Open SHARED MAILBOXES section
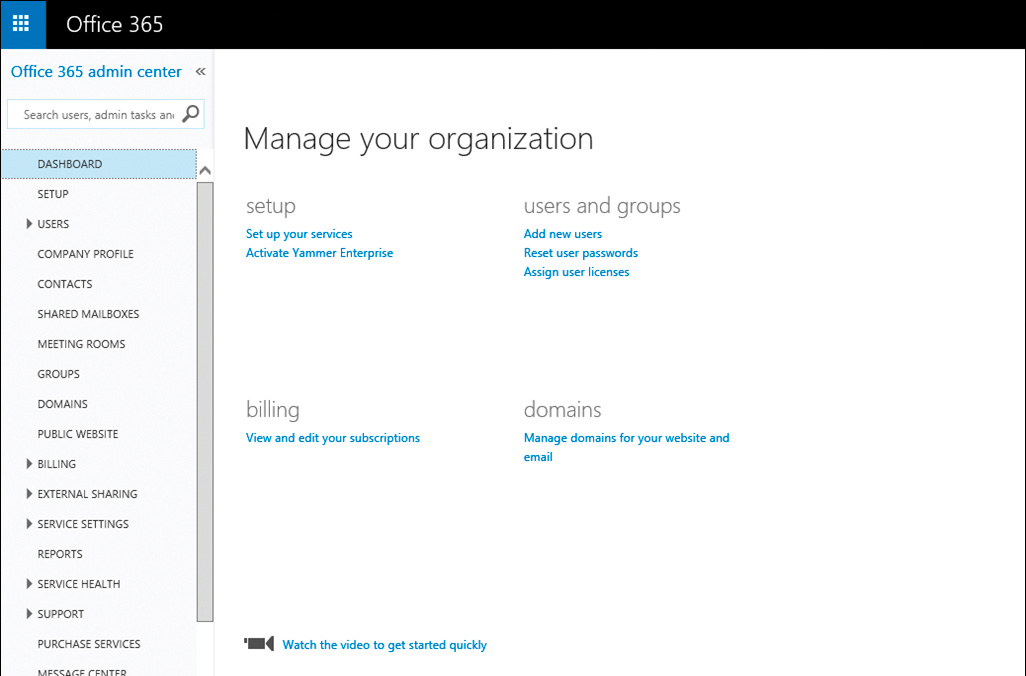The height and width of the screenshot is (676, 1026). click(88, 314)
